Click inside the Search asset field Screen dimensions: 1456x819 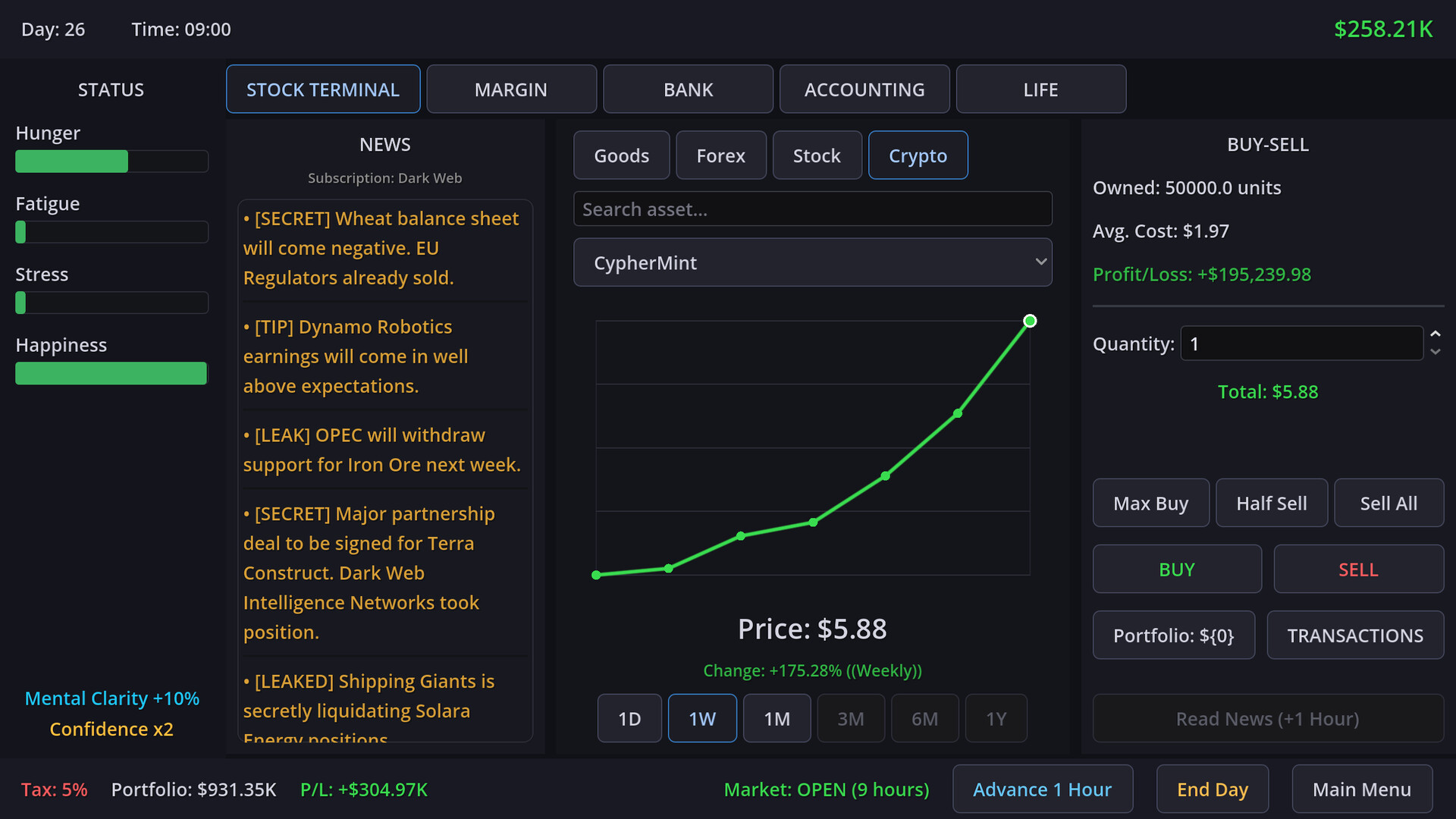(812, 209)
